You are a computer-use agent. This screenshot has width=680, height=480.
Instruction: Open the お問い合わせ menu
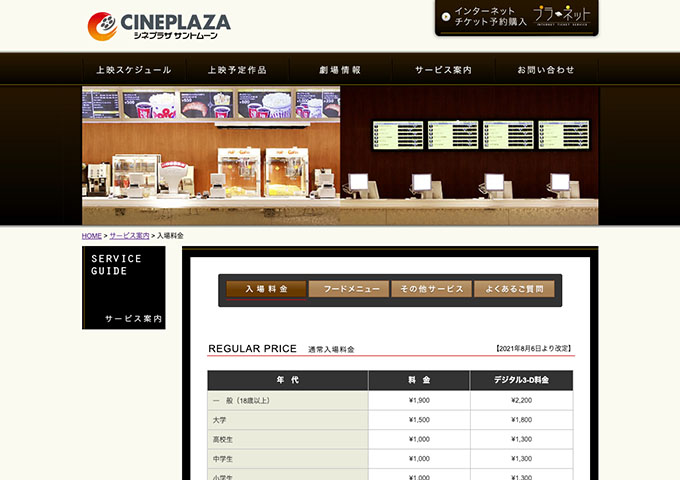click(x=546, y=70)
